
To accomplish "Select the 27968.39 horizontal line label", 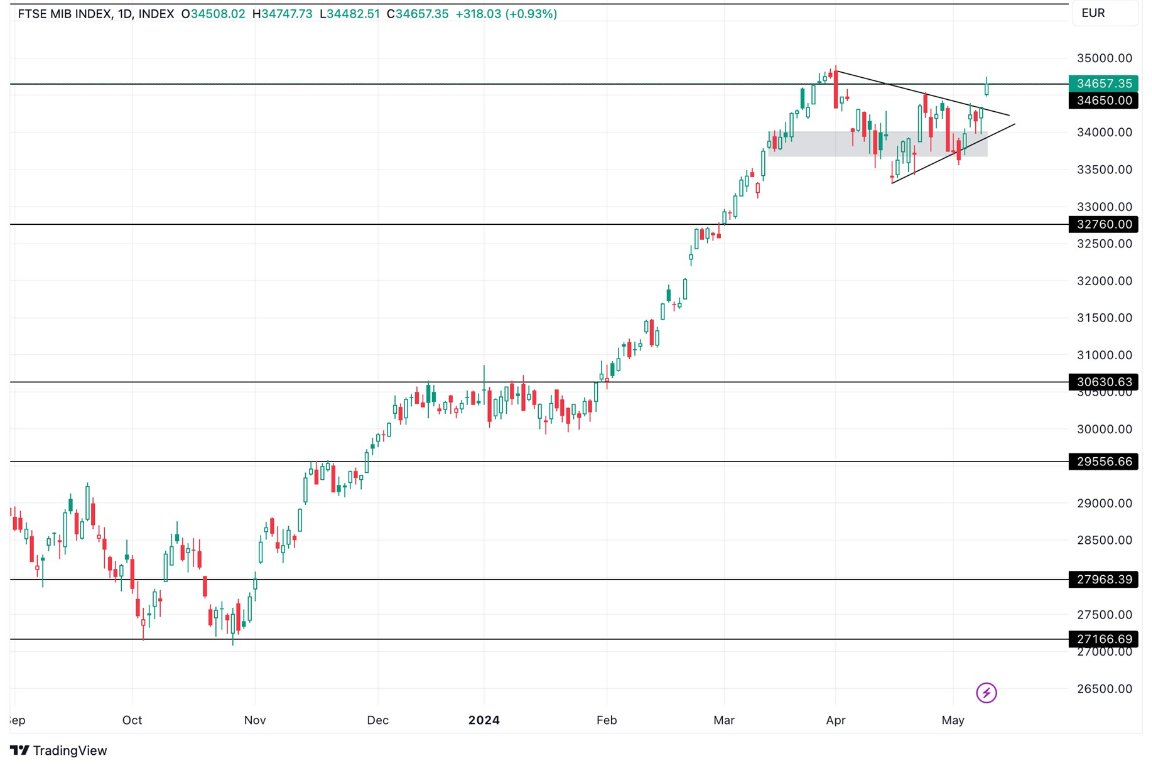I will coord(1103,579).
